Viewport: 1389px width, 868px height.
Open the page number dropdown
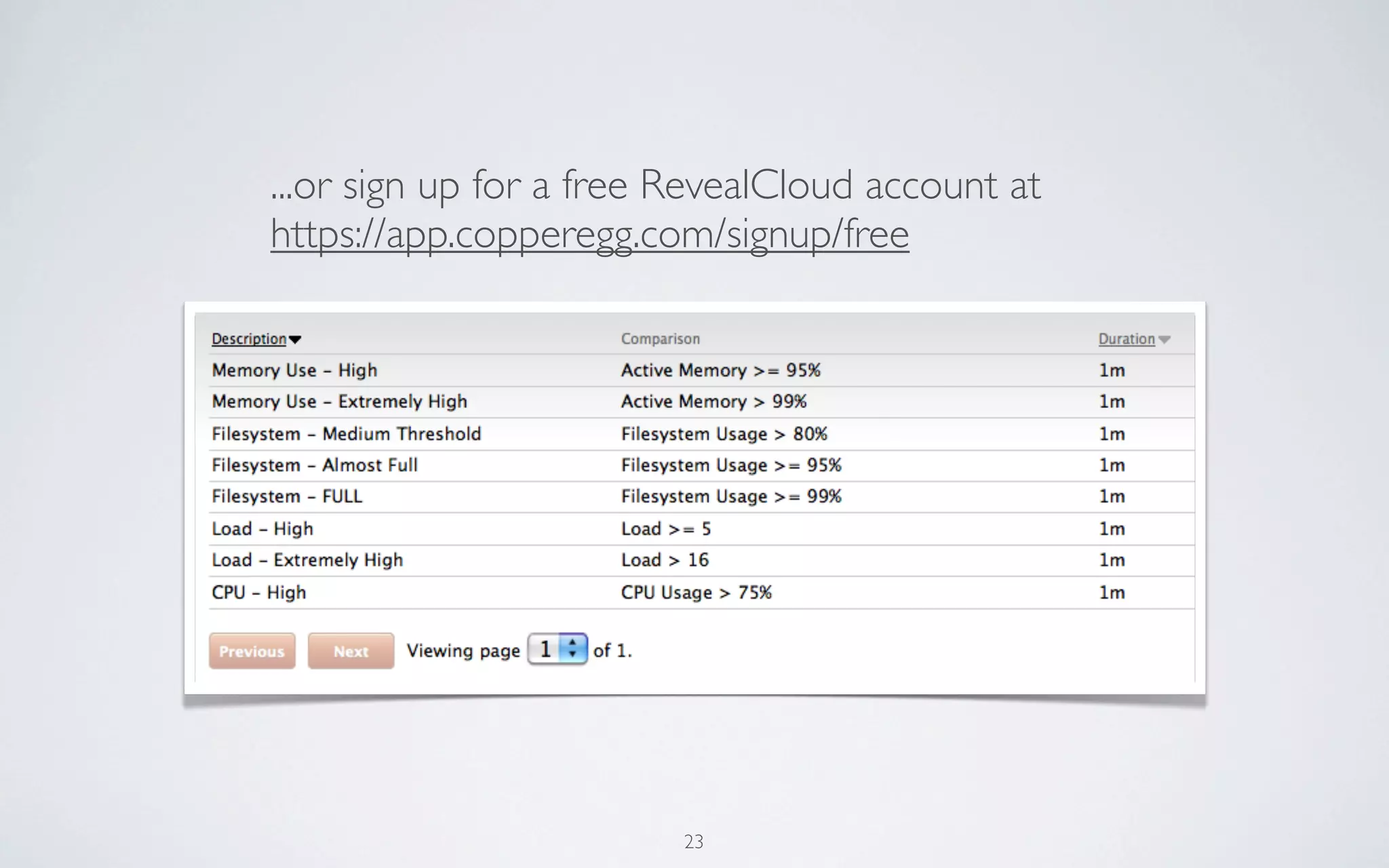557,650
